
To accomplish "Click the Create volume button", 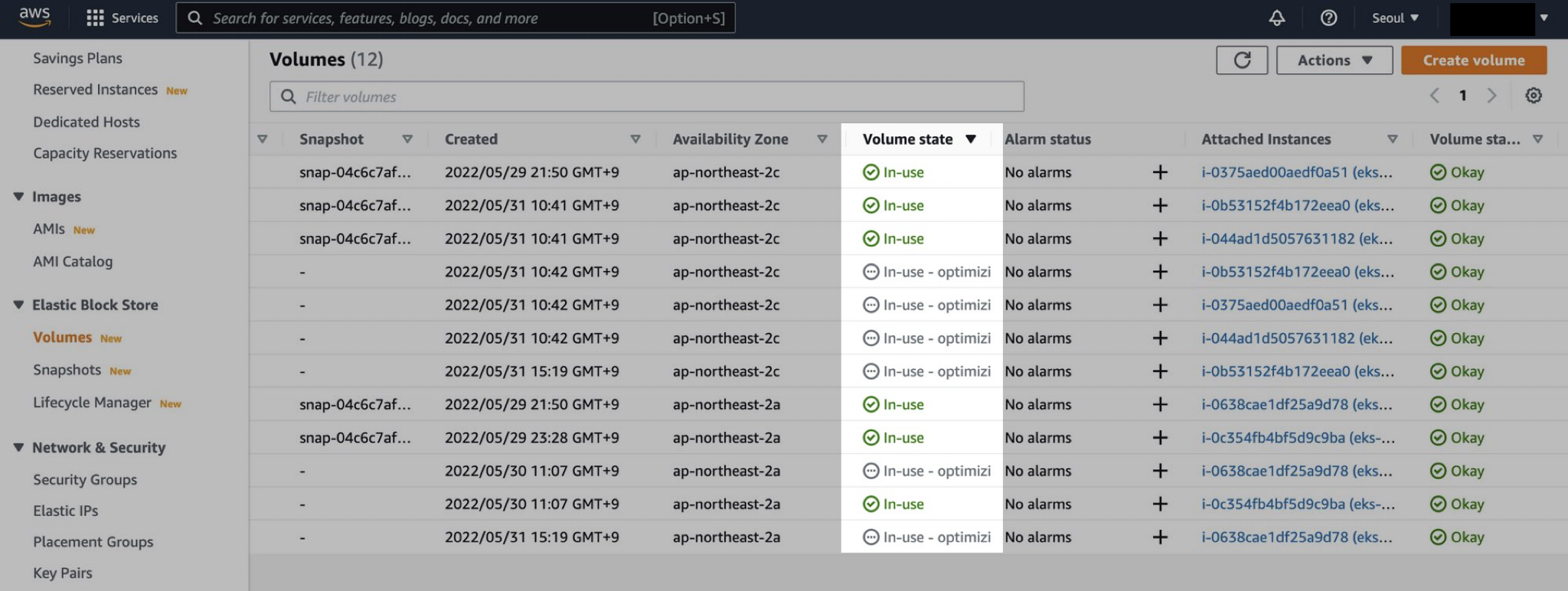I will pyautogui.click(x=1473, y=60).
